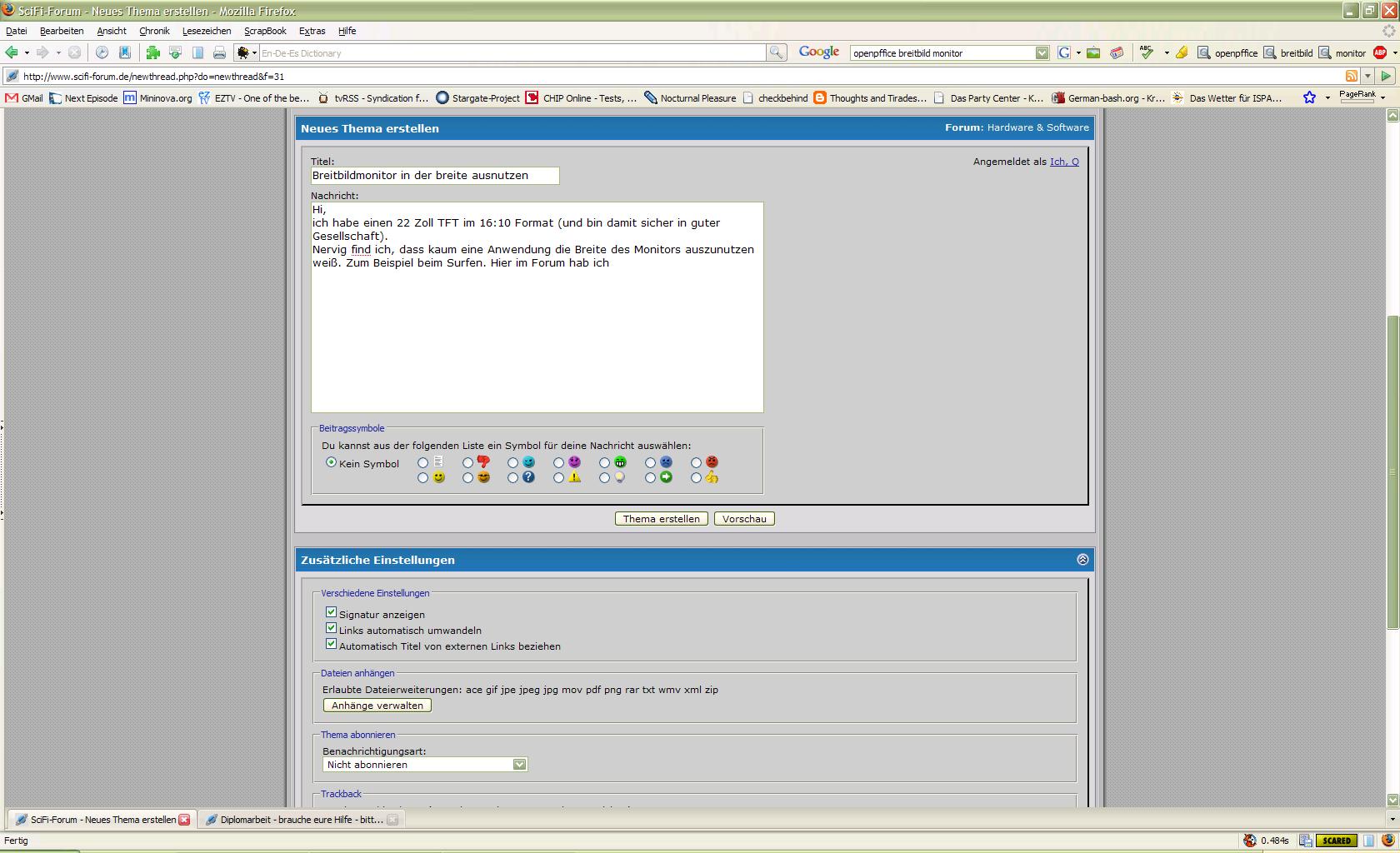Select the angry red face symbol
Screen dimensions: 1400x853
click(x=696, y=462)
